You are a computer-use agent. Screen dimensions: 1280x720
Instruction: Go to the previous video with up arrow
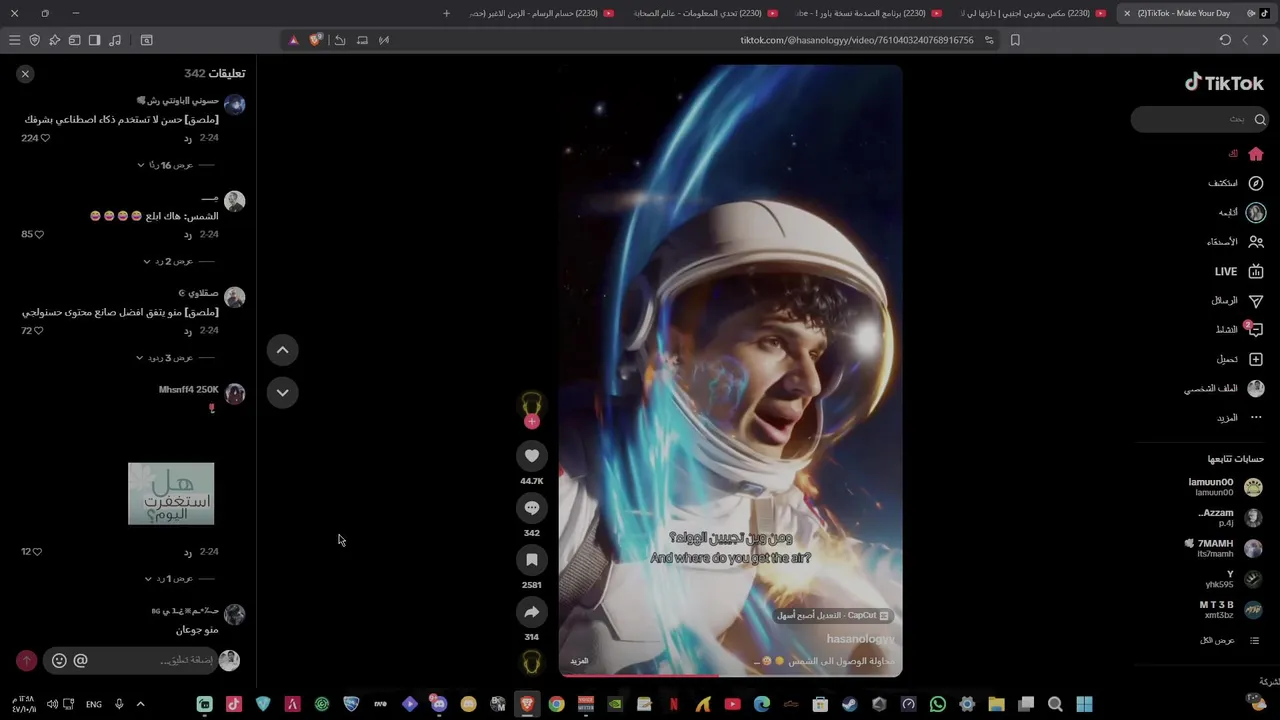pyautogui.click(x=282, y=350)
